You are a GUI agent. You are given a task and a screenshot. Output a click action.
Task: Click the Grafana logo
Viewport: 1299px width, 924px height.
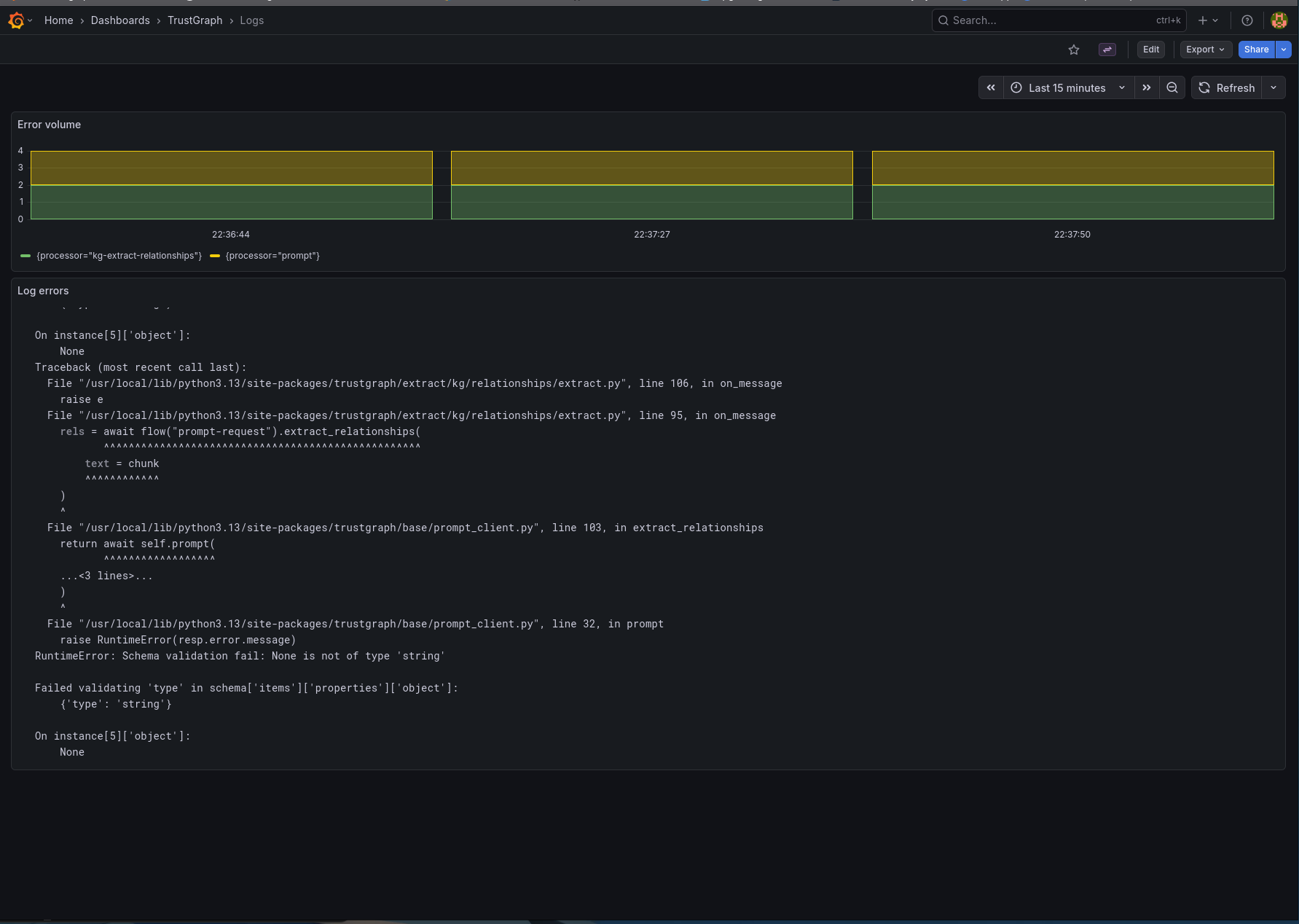16,20
